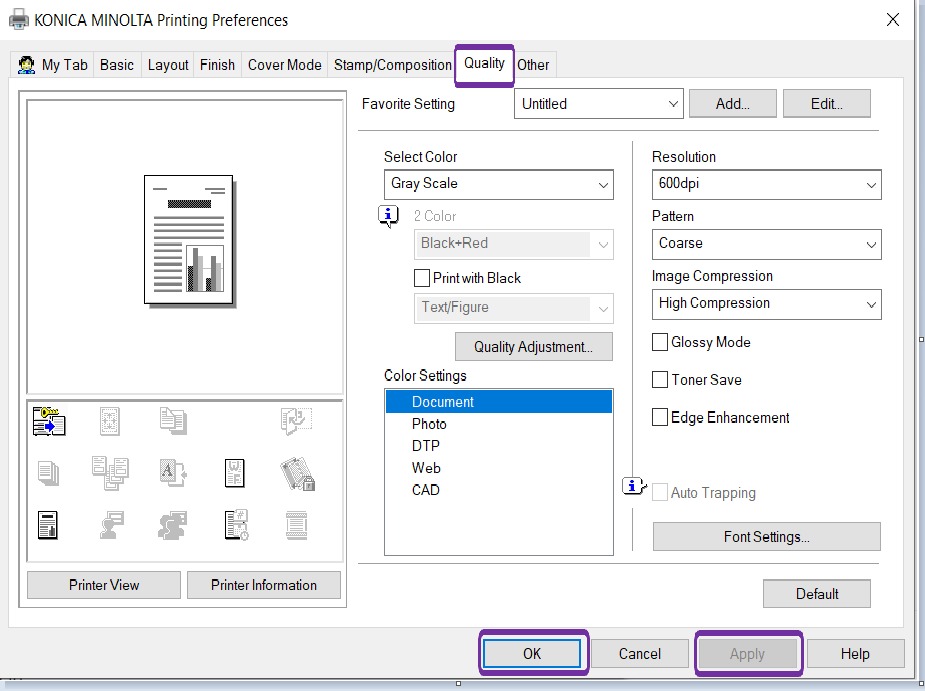Click the watermark status icon

point(234,473)
